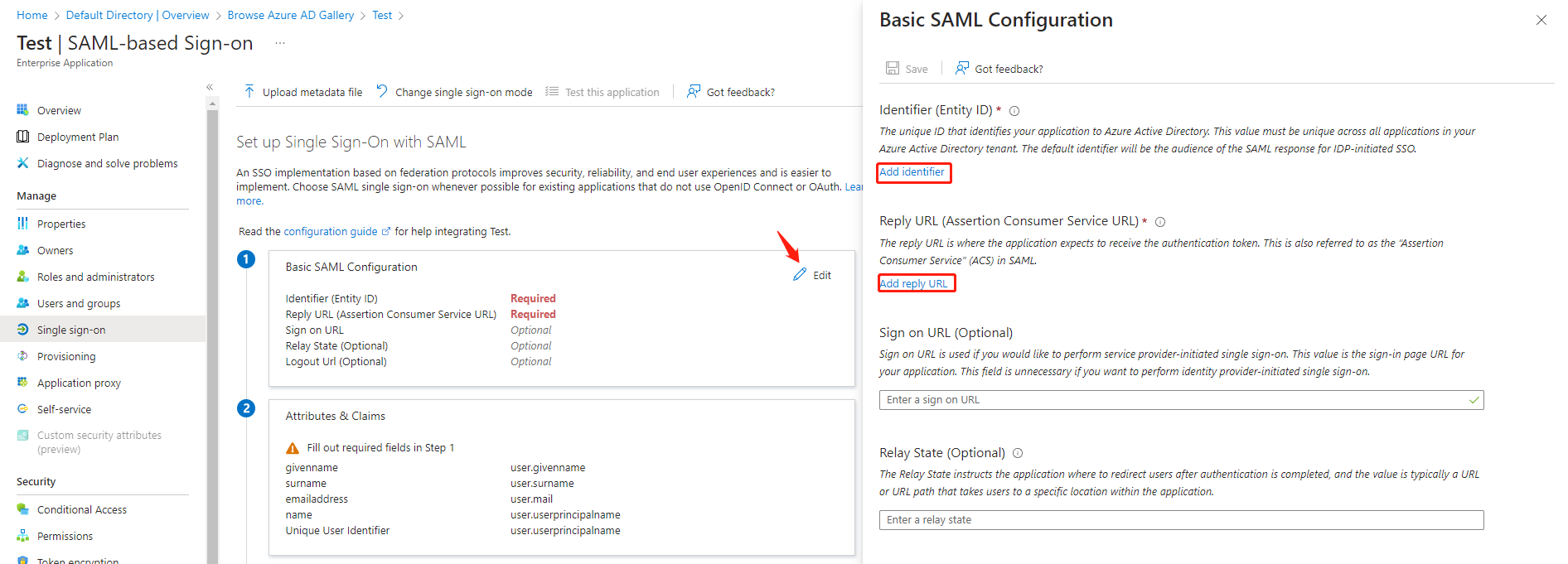This screenshot has width=1568, height=564.
Task: Click the Add identifier button
Action: pos(912,172)
